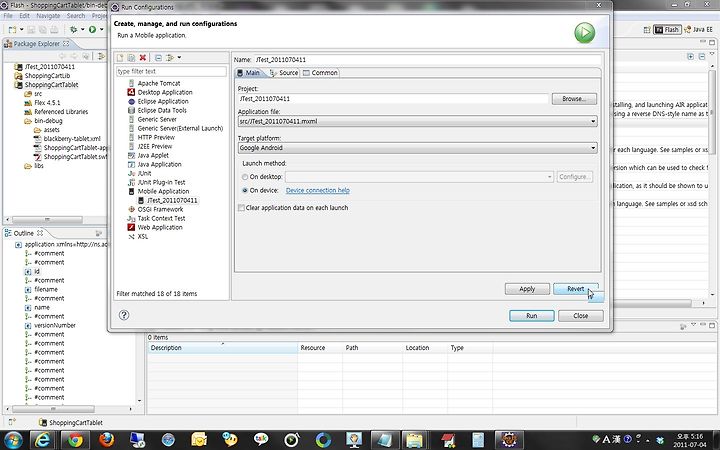Open Device connection help link
Image resolution: width=720 pixels, height=450 pixels.
coord(318,191)
